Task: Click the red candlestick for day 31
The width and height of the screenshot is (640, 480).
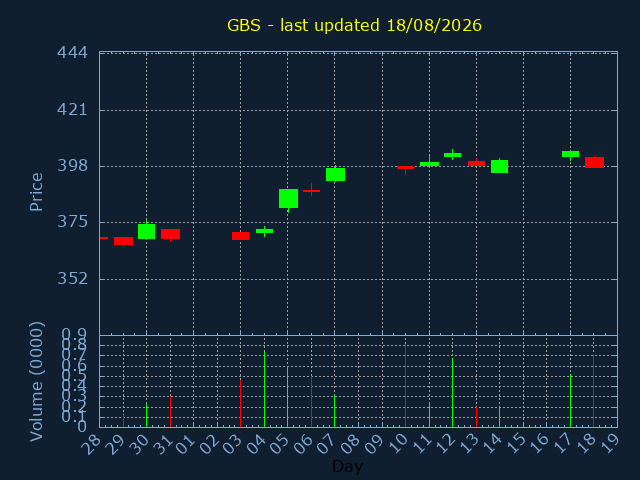Action: pos(171,234)
